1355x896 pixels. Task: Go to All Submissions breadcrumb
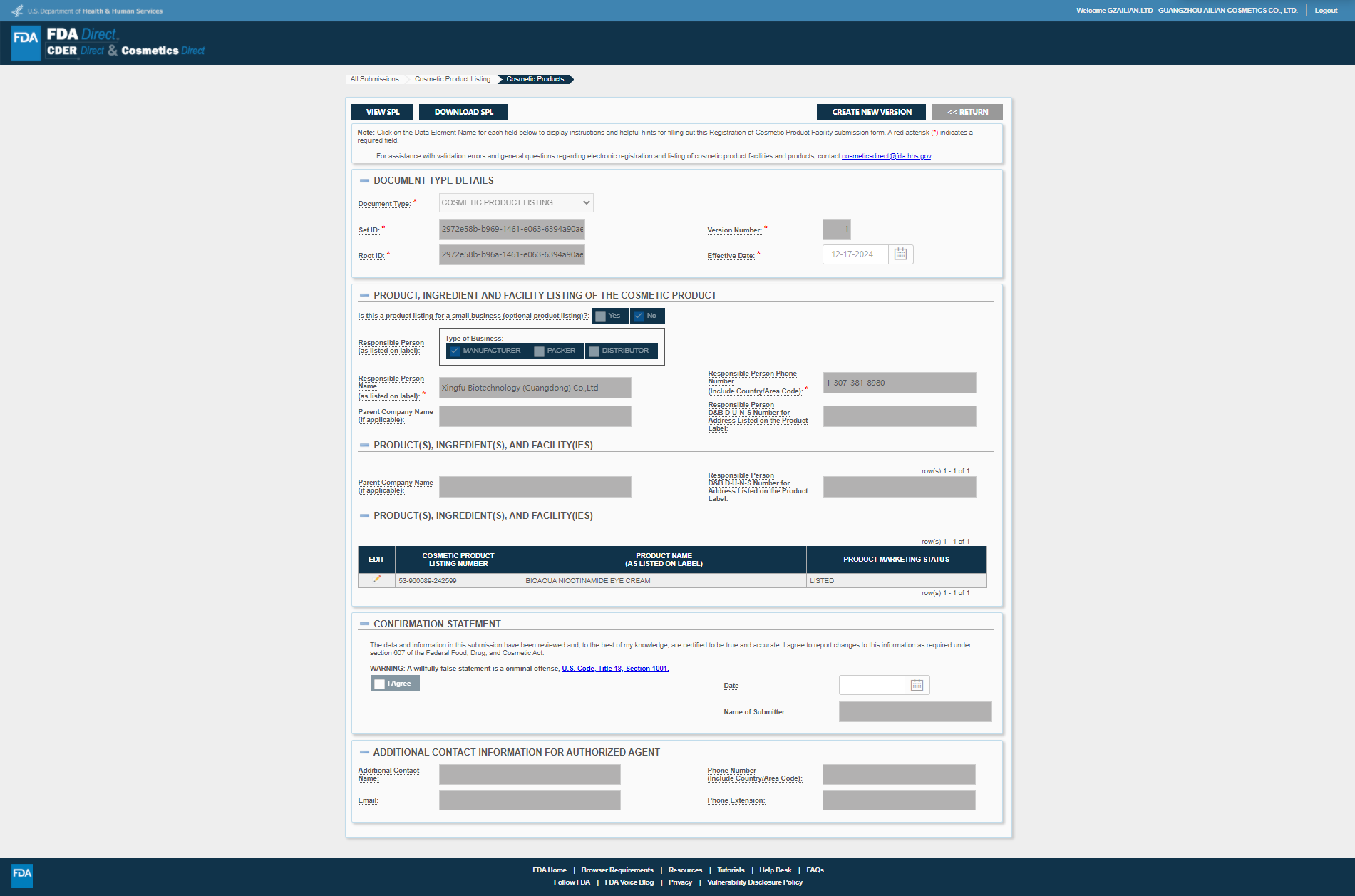coord(374,79)
